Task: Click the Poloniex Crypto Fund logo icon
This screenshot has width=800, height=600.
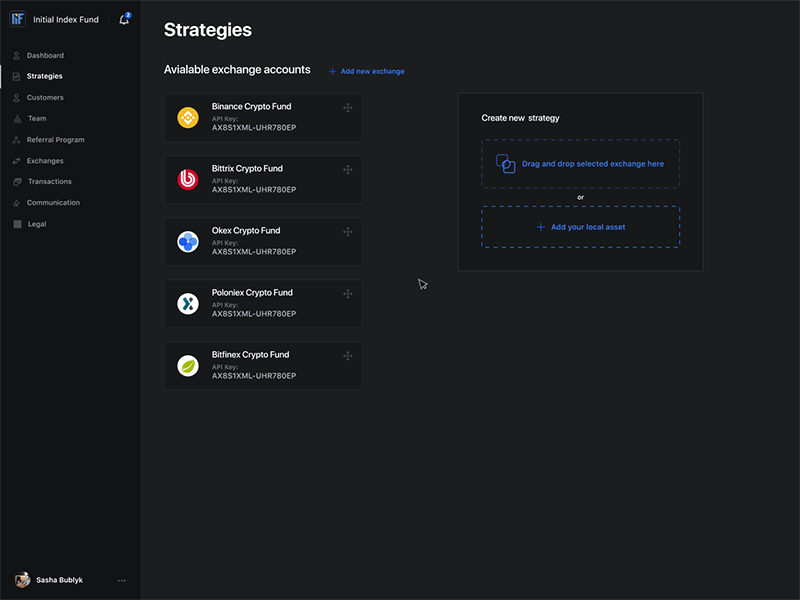Action: pos(188,303)
